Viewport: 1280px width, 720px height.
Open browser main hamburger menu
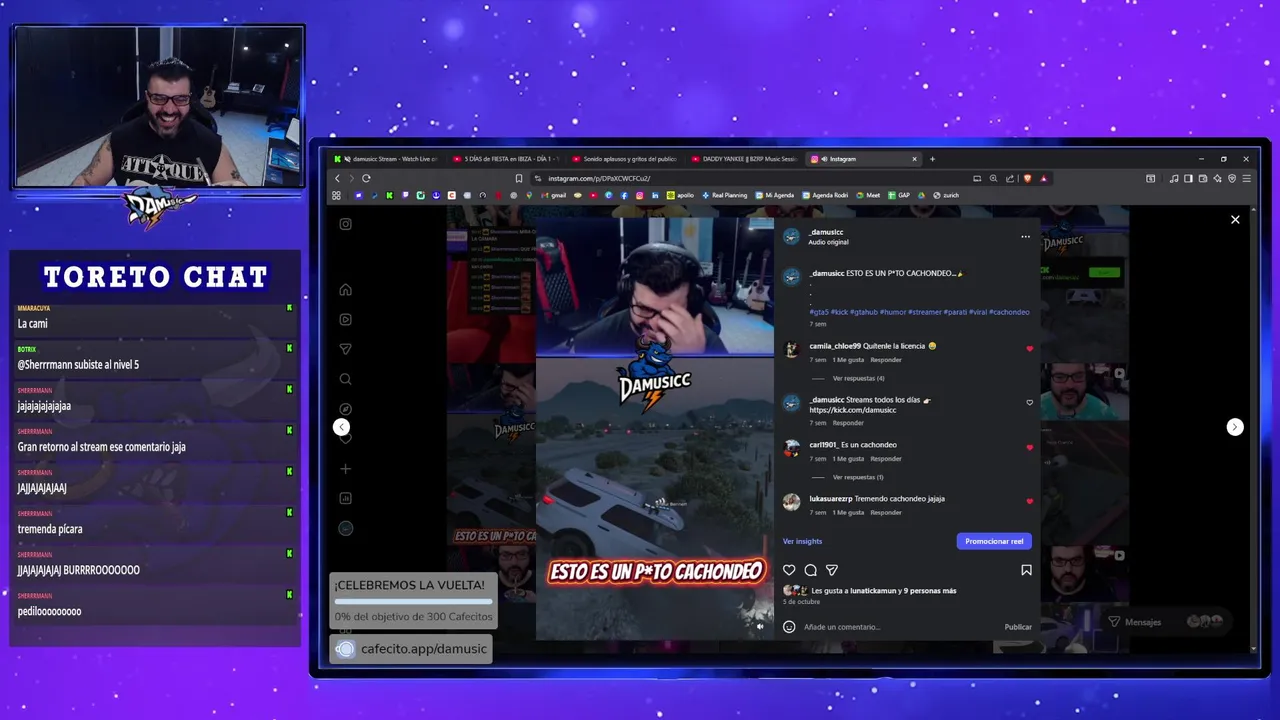tap(1246, 178)
